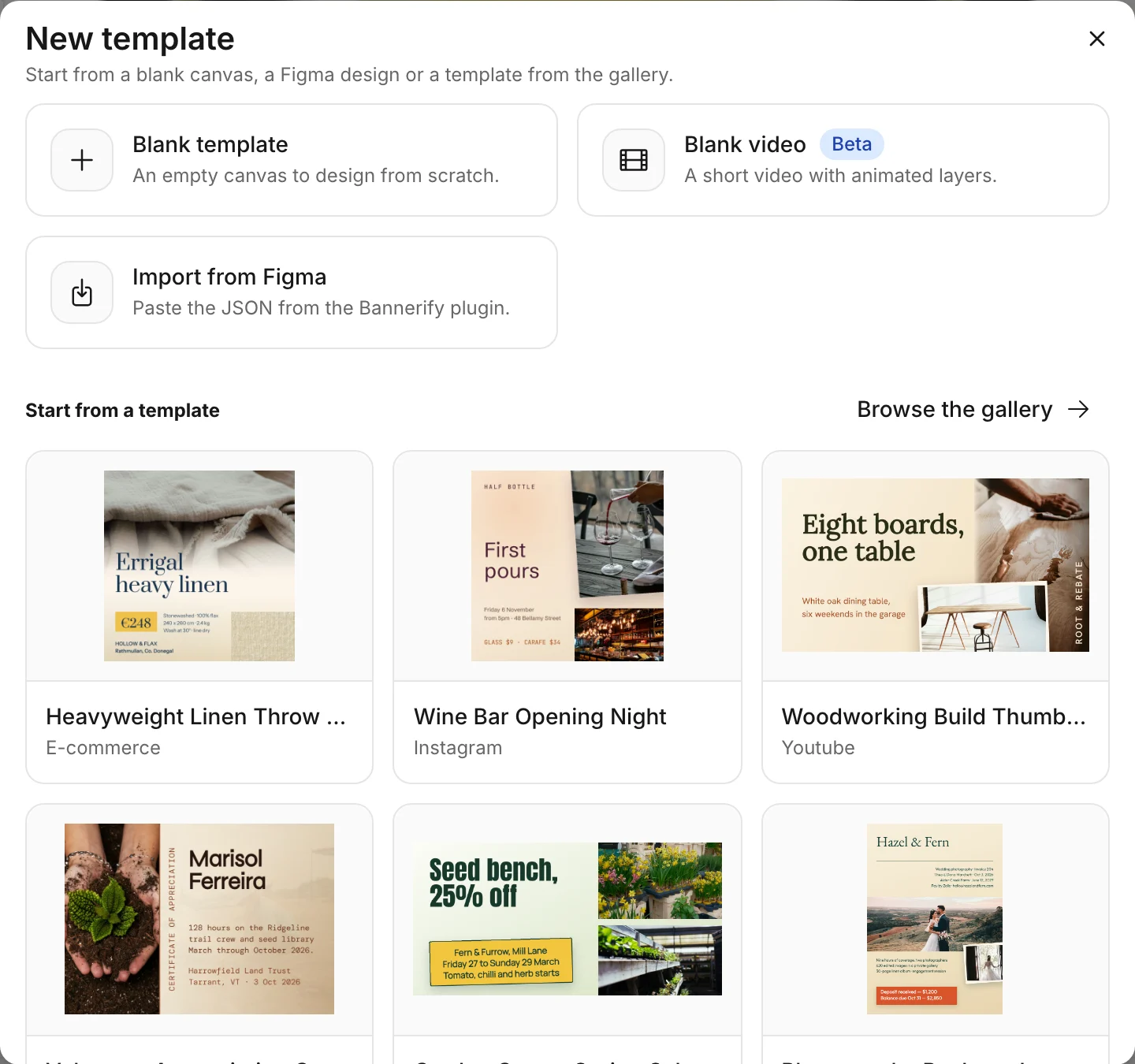Click the plus icon beside Blank template
The width and height of the screenshot is (1135, 1064).
coord(82,160)
